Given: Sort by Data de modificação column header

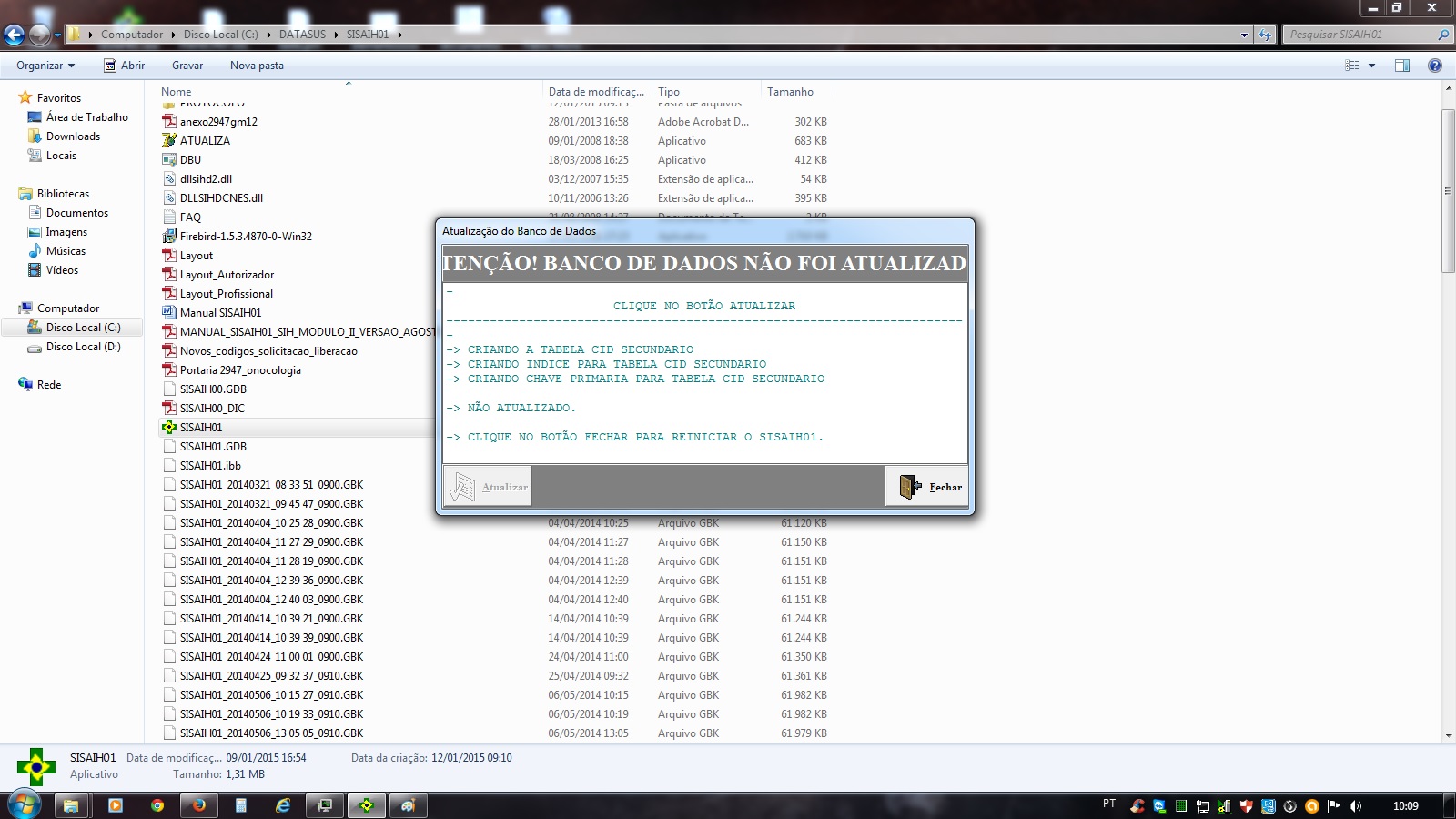Looking at the screenshot, I should click(x=598, y=91).
